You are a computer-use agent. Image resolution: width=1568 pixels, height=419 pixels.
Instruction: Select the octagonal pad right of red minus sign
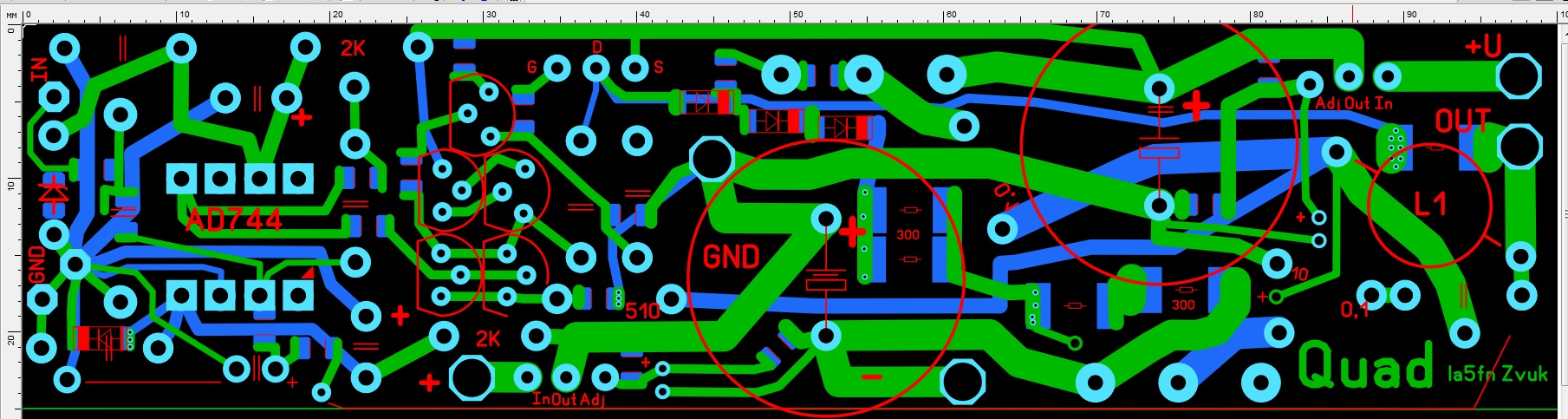(963, 382)
